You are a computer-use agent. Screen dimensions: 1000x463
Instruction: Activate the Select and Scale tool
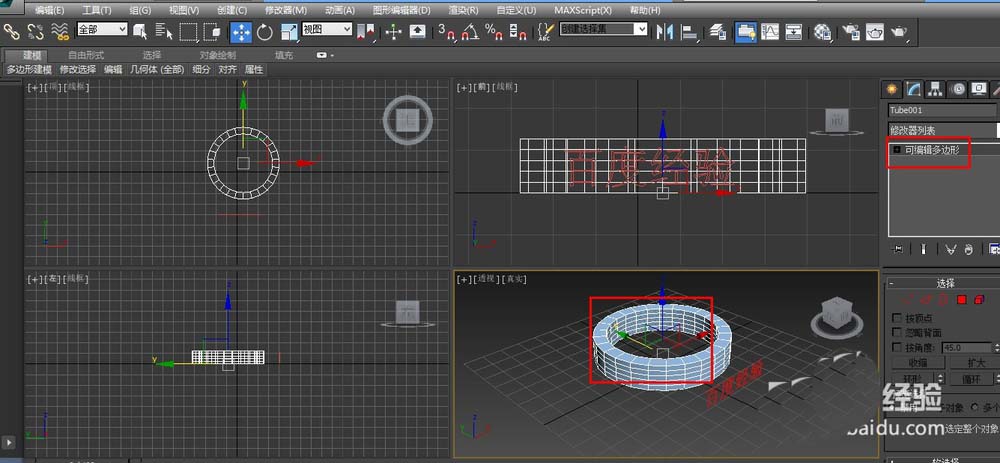click(289, 31)
